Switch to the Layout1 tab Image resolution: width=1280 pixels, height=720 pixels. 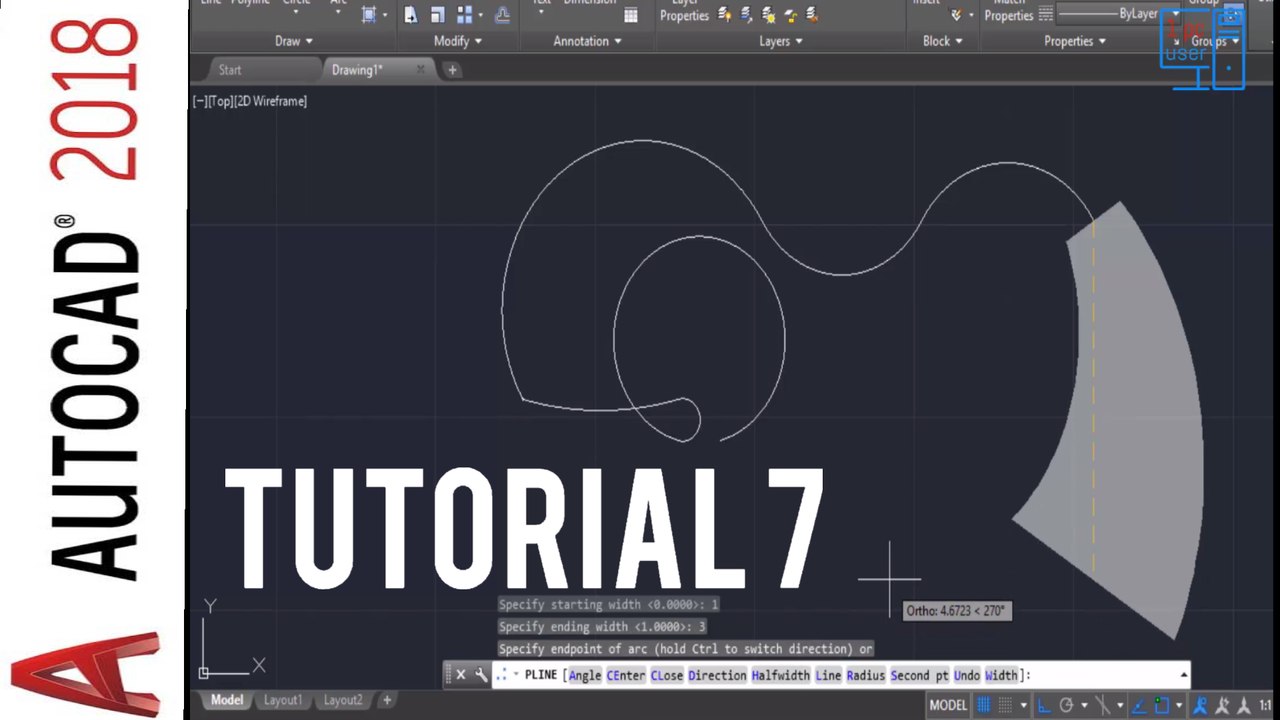[x=283, y=700]
